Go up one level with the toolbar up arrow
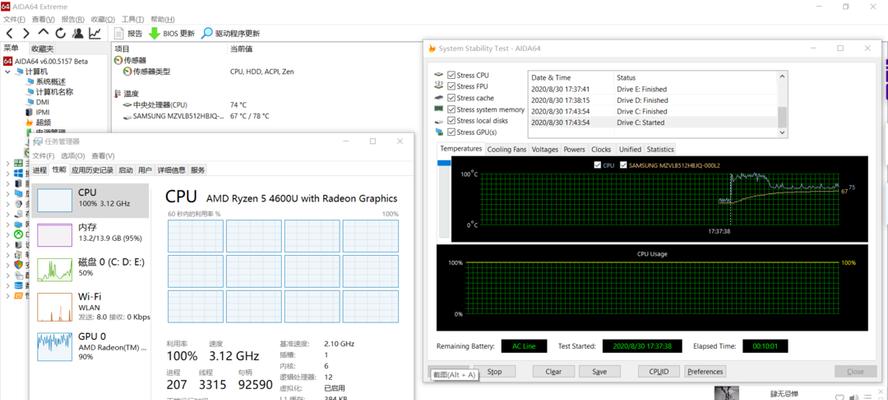The height and width of the screenshot is (400, 888). (x=44, y=33)
